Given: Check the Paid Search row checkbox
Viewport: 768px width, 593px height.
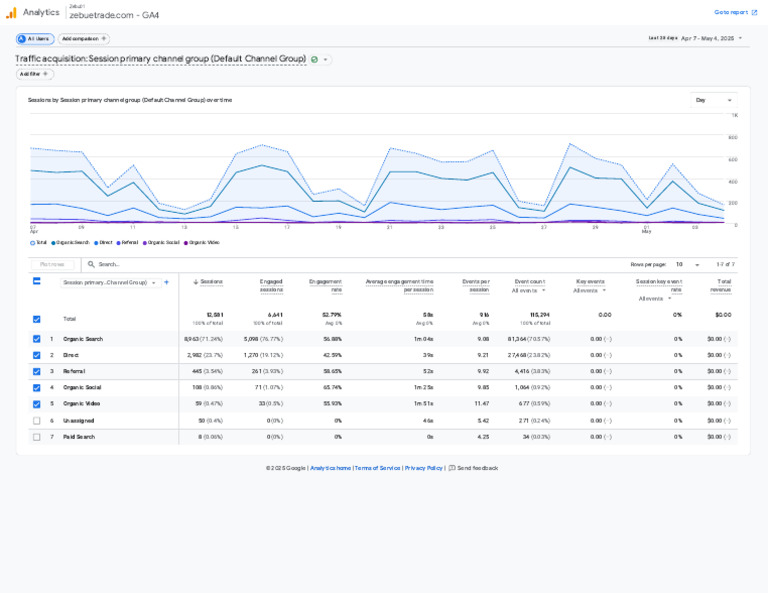Looking at the screenshot, I should point(37,437).
